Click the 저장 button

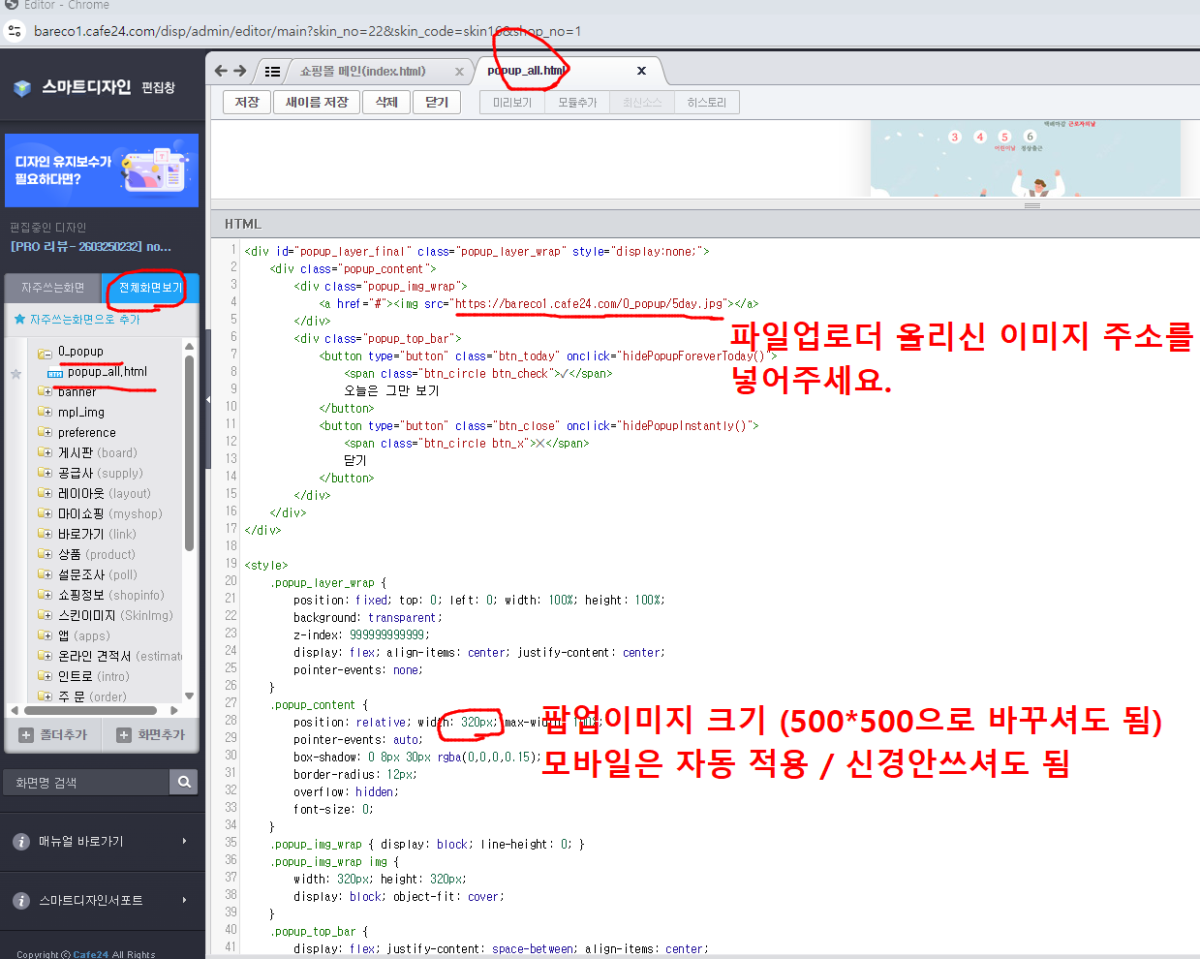click(246, 102)
